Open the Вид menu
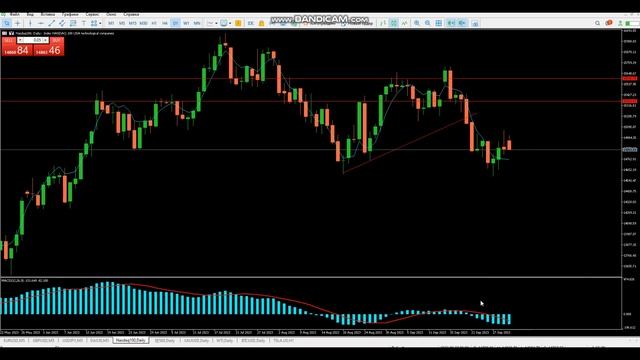Viewport: 640px width, 360px height. [x=30, y=15]
